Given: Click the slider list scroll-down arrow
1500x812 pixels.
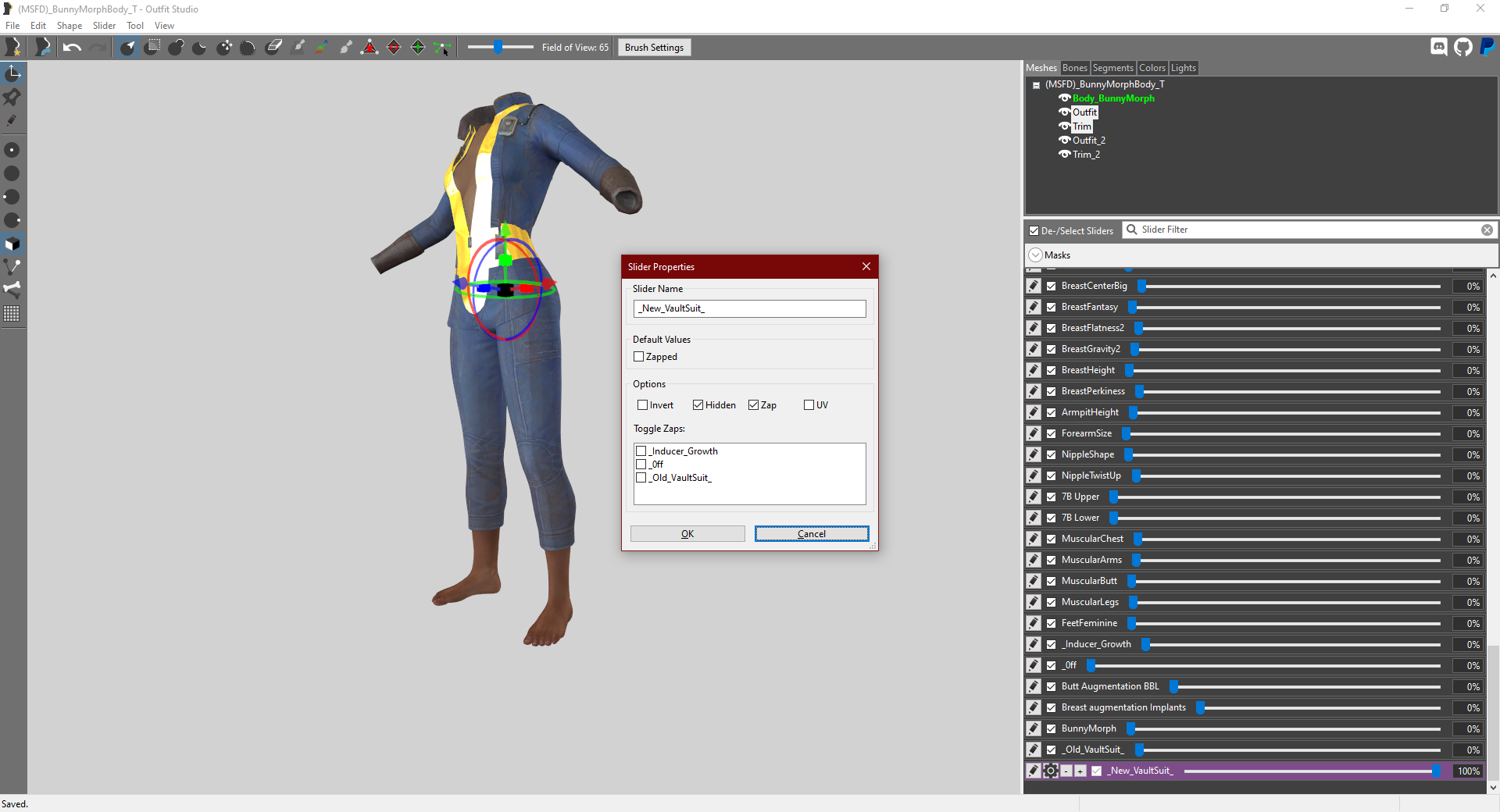Looking at the screenshot, I should [x=1493, y=788].
